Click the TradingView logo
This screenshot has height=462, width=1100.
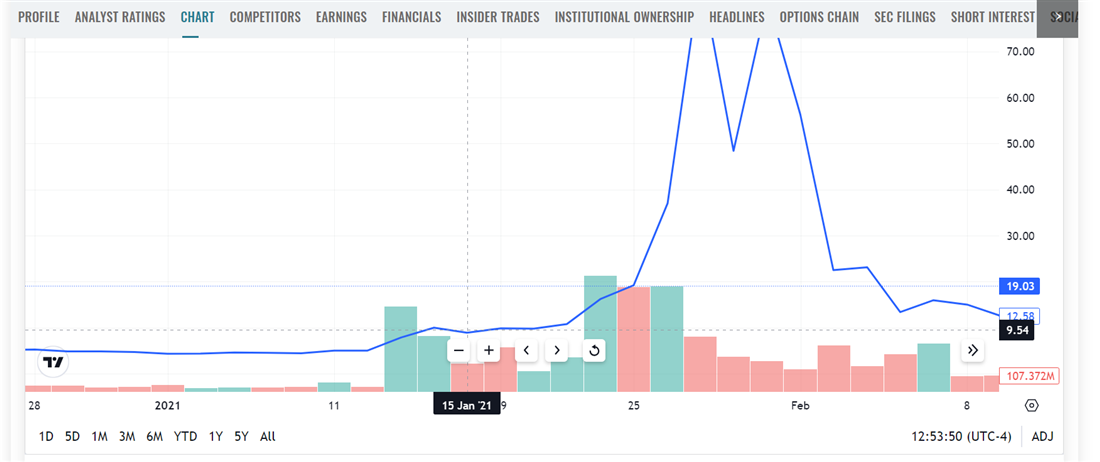[54, 362]
